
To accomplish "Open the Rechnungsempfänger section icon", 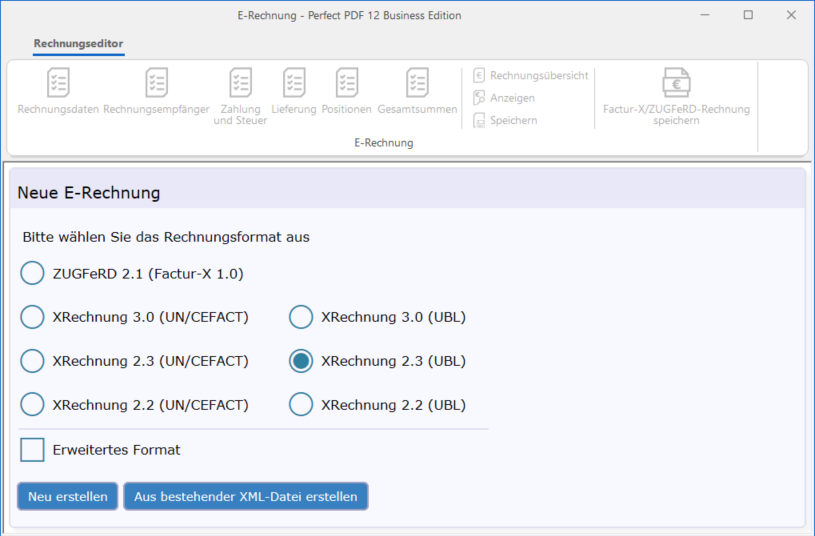I will coord(157,84).
